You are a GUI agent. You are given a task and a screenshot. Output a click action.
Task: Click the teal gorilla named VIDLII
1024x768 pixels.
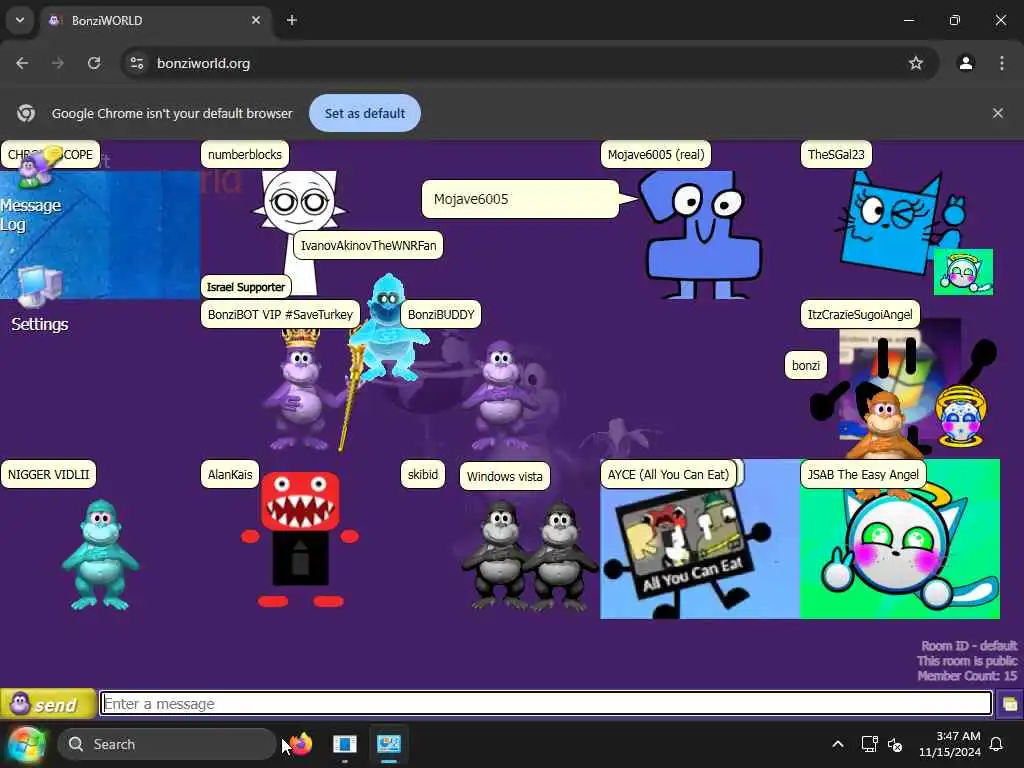click(x=100, y=555)
